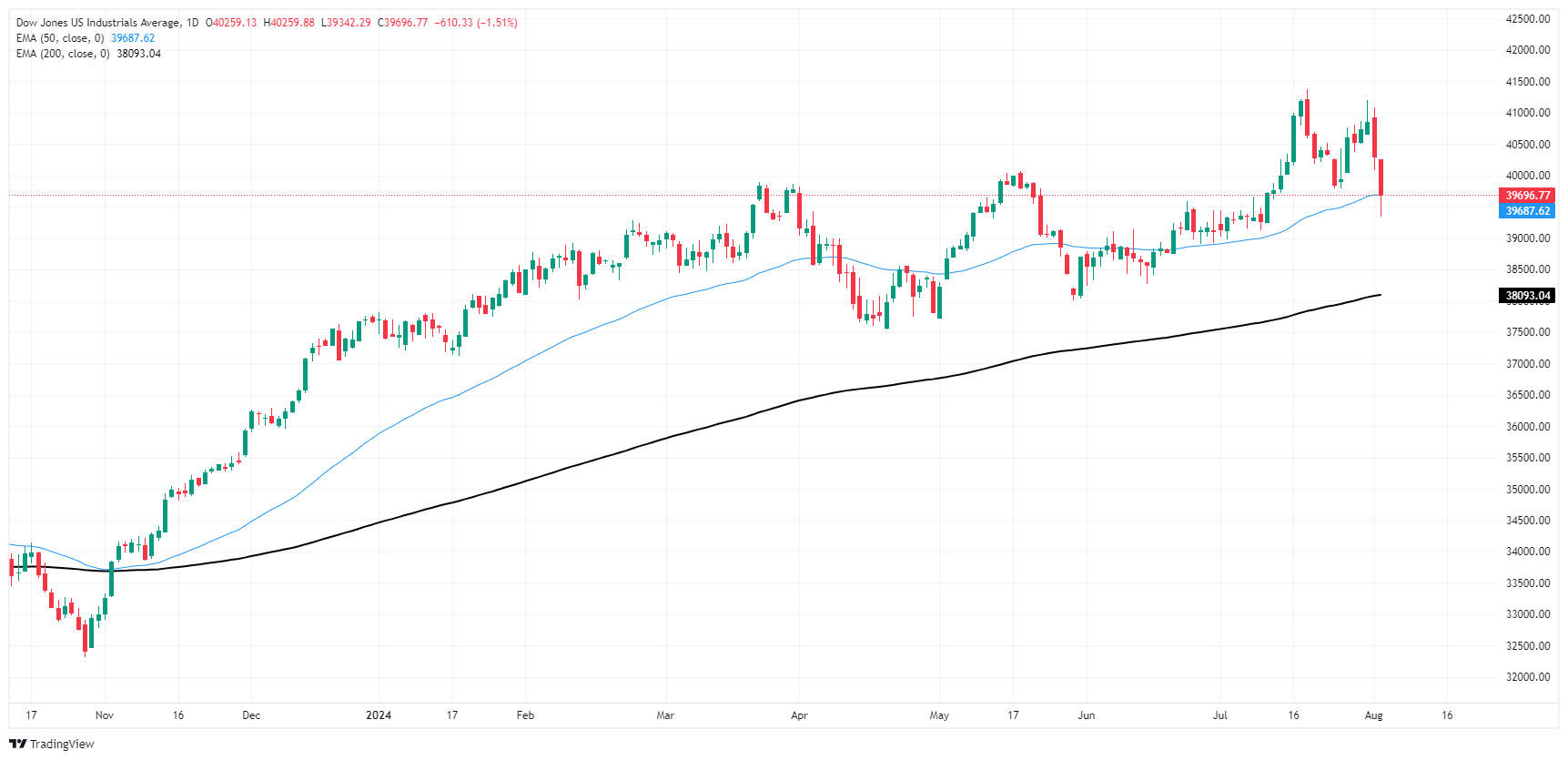Click the black 38093.04 EMA 200 price tag
The image size is (1568, 760).
[x=1527, y=296]
